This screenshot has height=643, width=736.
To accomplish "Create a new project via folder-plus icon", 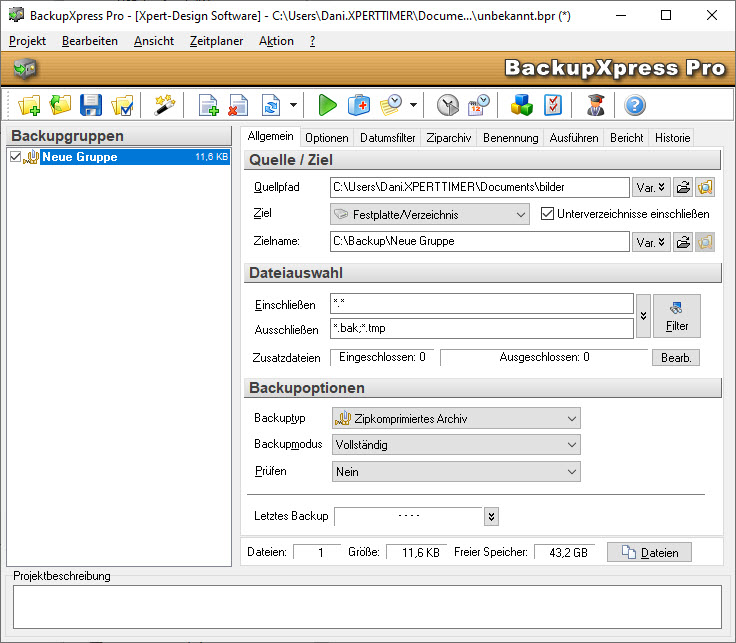I will pyautogui.click(x=29, y=105).
